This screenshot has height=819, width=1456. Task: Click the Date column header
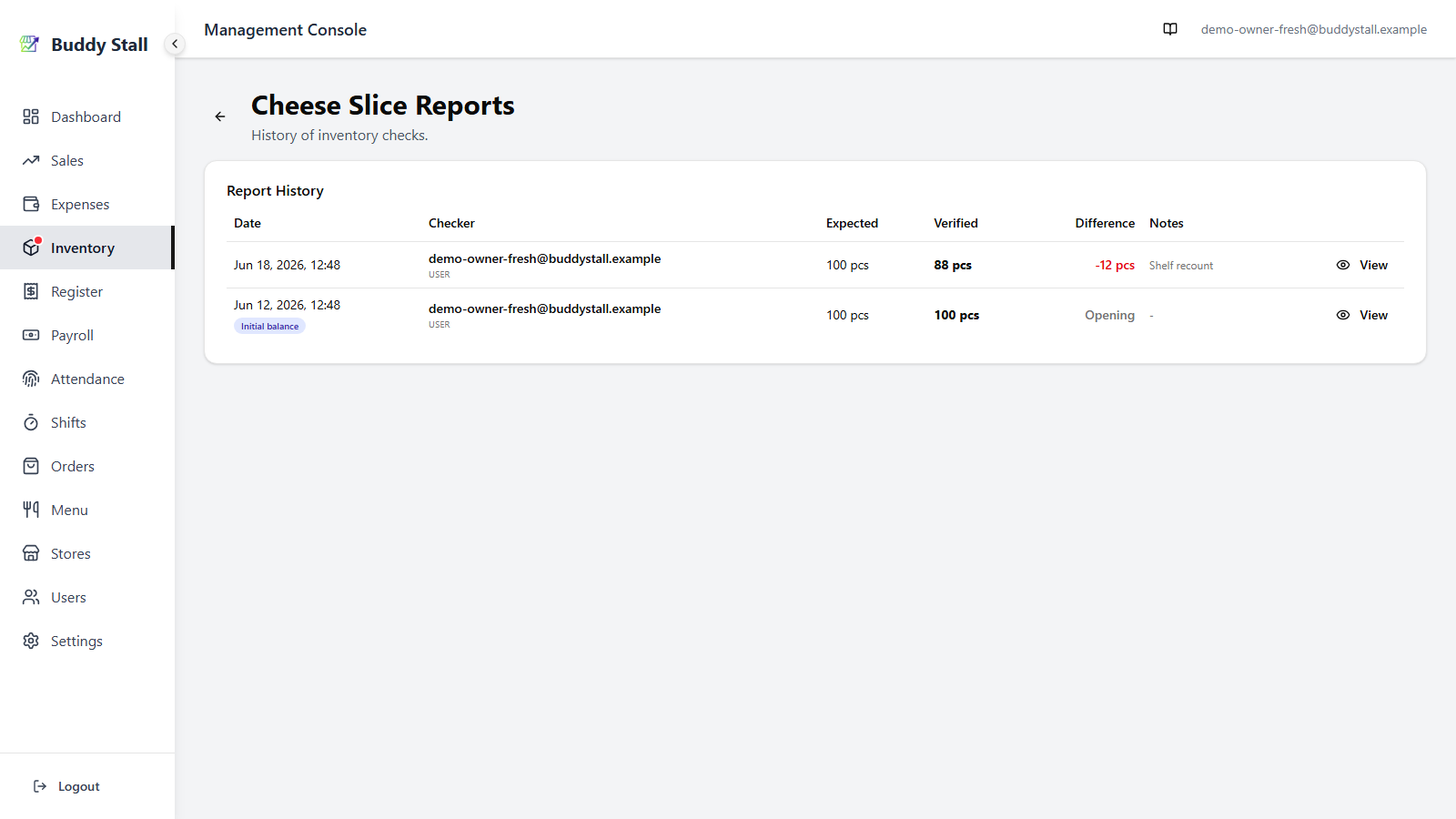(248, 223)
